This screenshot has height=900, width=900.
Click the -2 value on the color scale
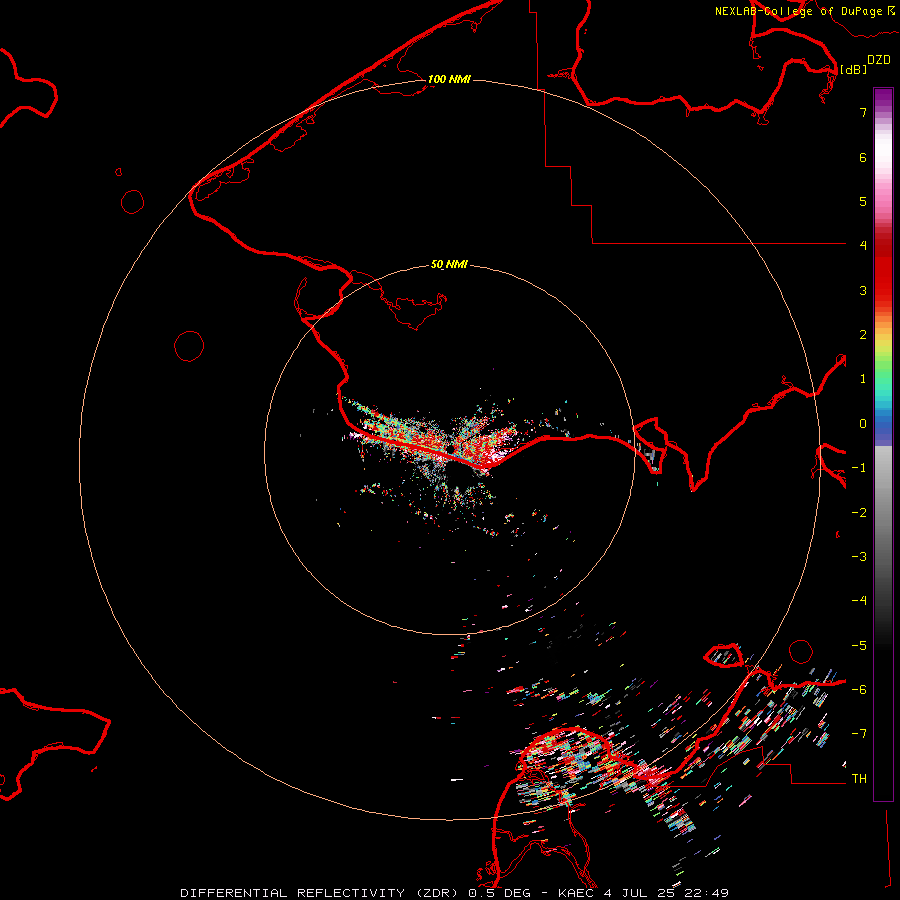[x=859, y=513]
